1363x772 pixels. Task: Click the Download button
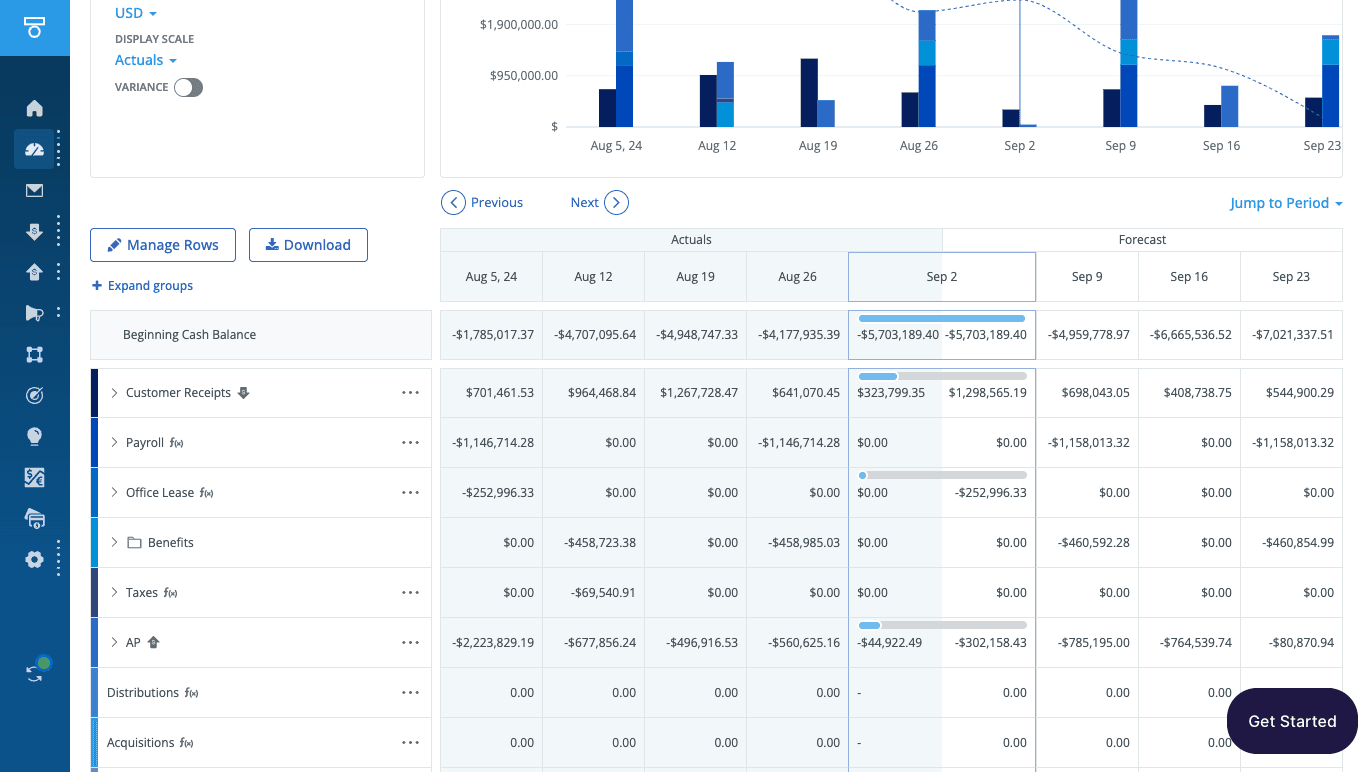[308, 245]
